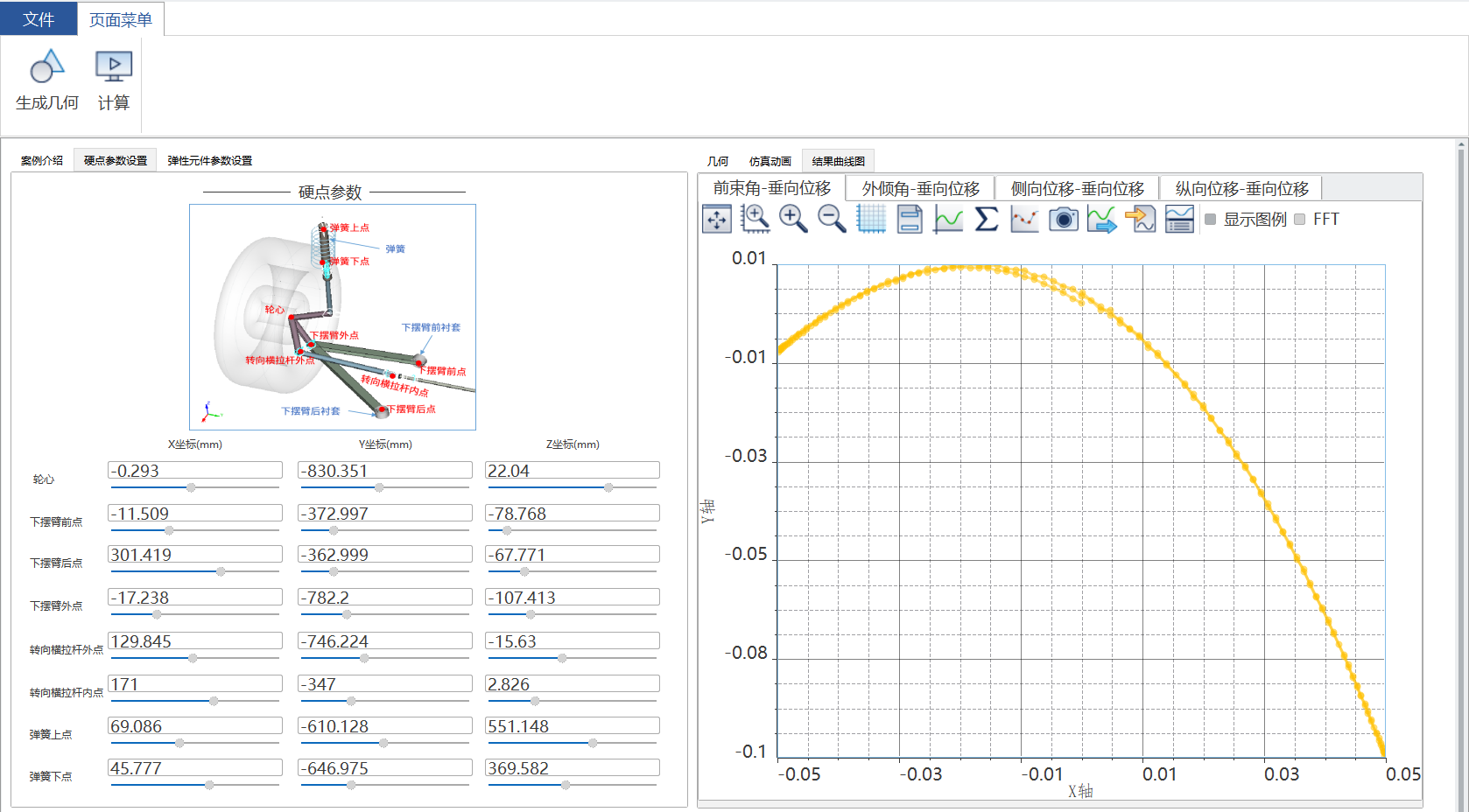Click the 下摆臂外点 Z field -107.413
1469x812 pixels.
click(x=573, y=598)
